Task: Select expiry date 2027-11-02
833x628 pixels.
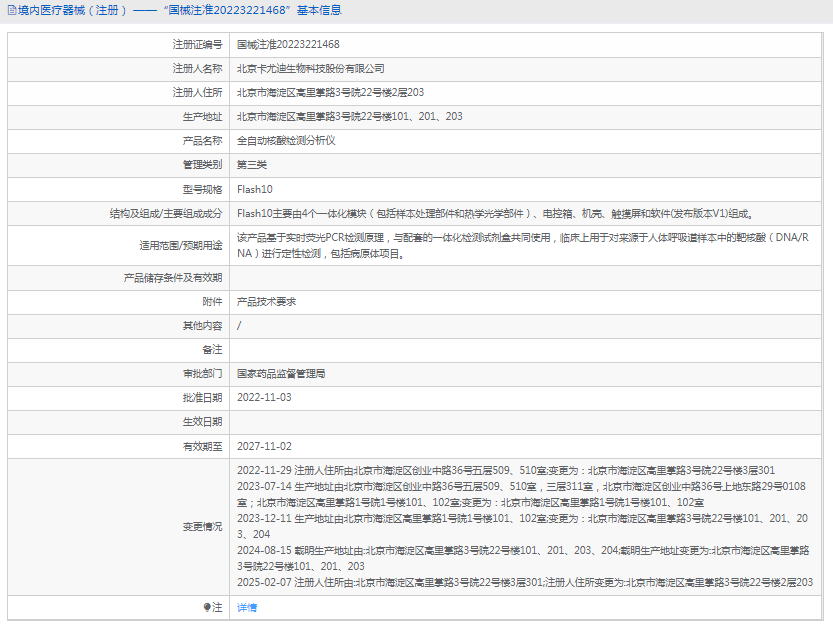Action: click(264, 446)
